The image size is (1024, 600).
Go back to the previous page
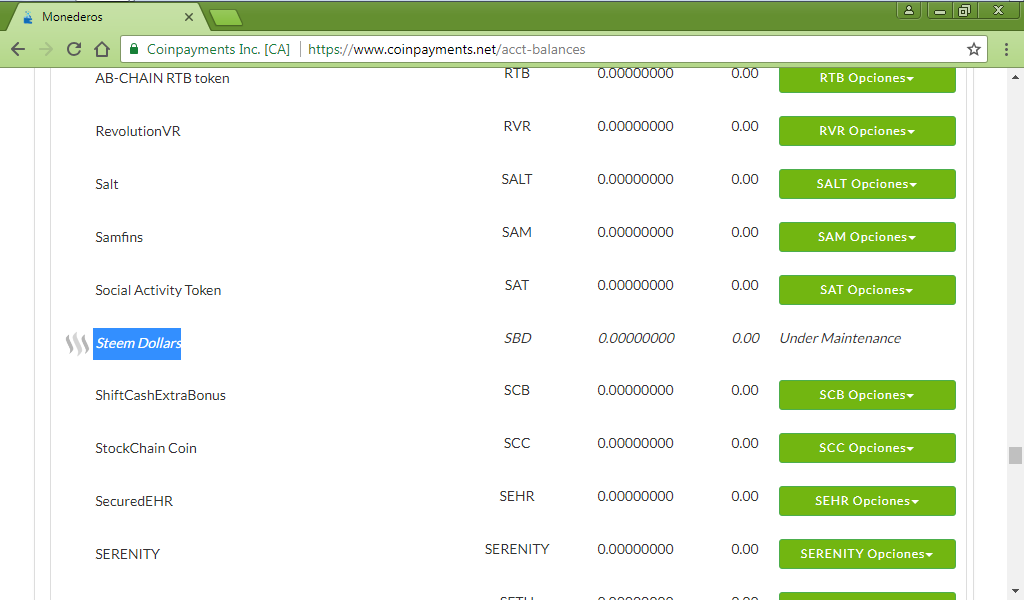(x=18, y=49)
